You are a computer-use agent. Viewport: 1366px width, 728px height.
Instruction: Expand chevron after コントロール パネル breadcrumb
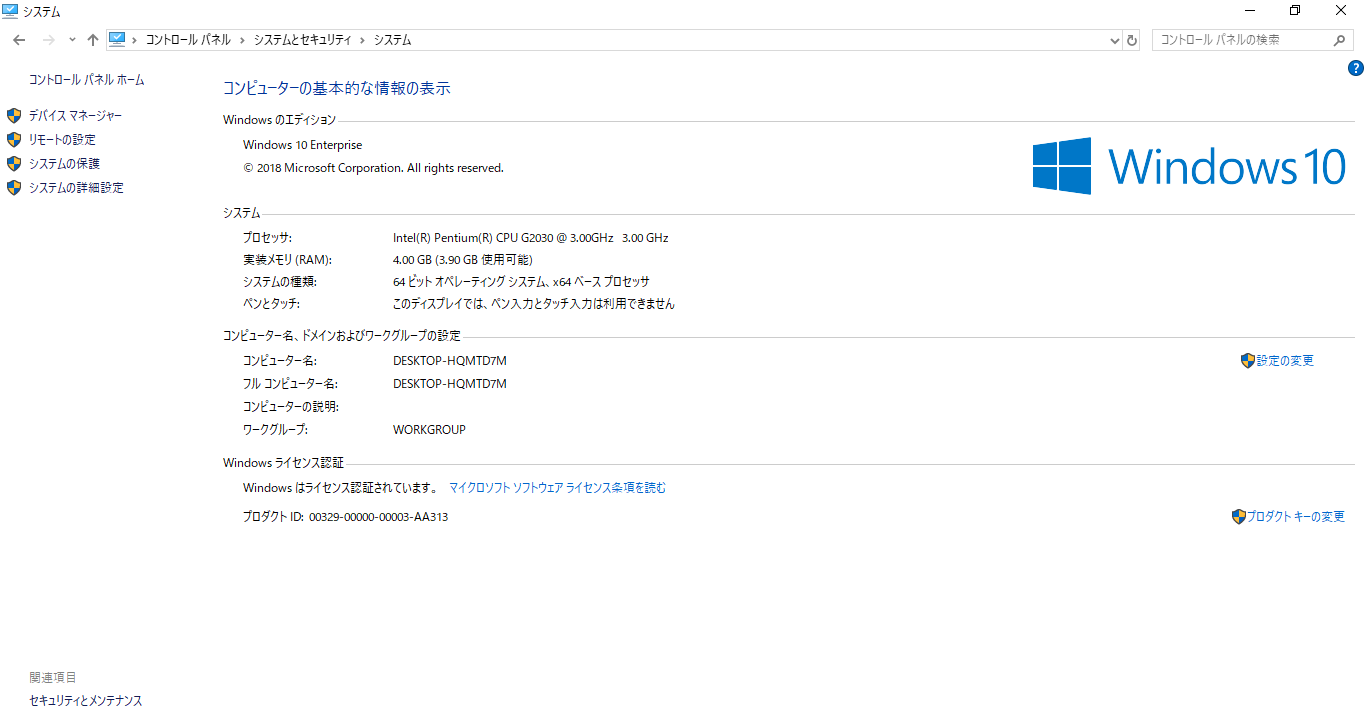(242, 40)
